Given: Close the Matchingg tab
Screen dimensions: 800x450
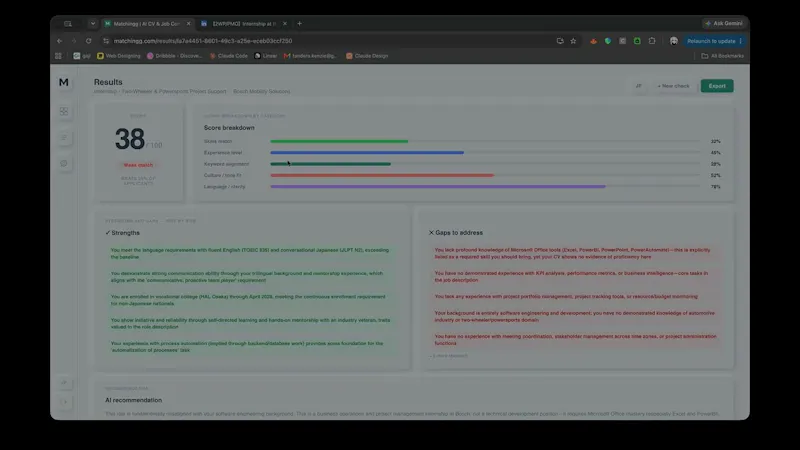Looking at the screenshot, I should click(x=188, y=23).
